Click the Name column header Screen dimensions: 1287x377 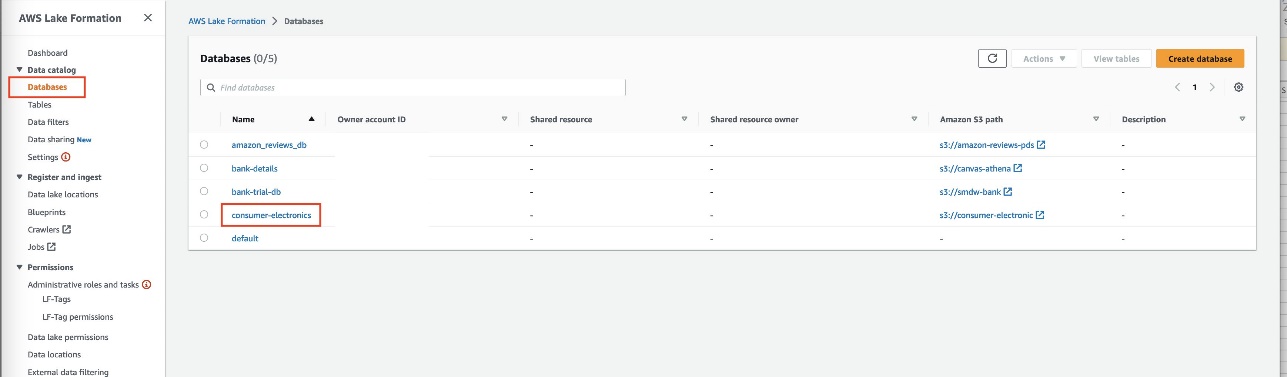click(x=243, y=119)
